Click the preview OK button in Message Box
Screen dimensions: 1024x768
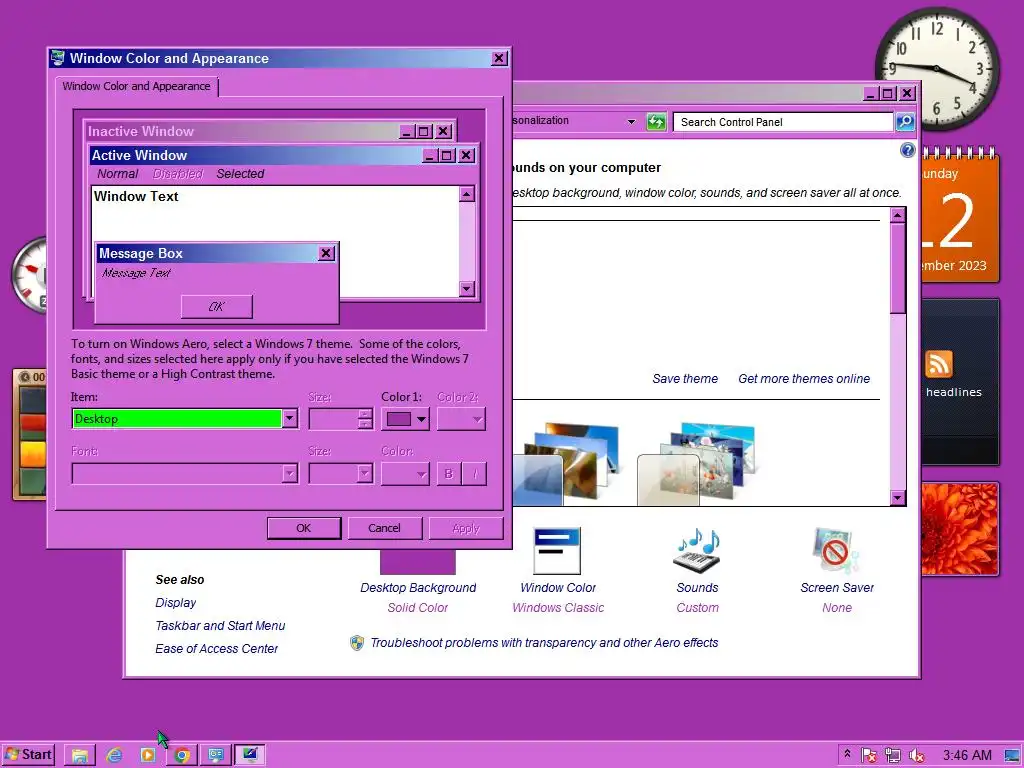216,306
